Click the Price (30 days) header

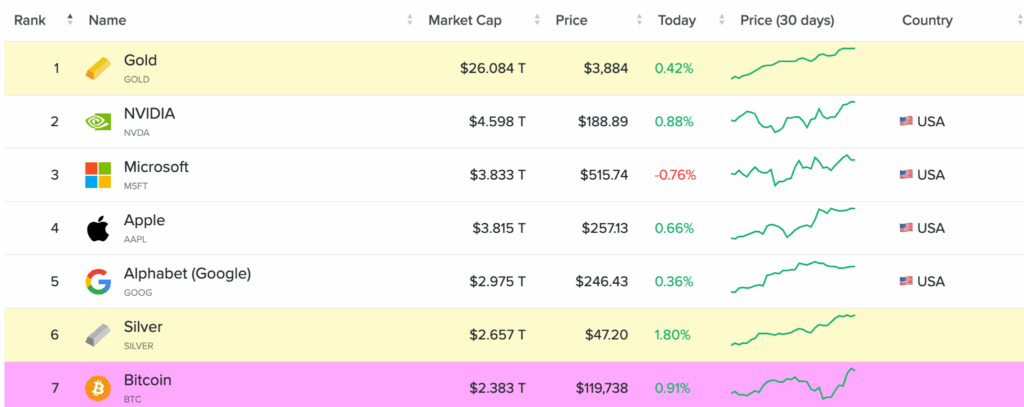click(787, 20)
